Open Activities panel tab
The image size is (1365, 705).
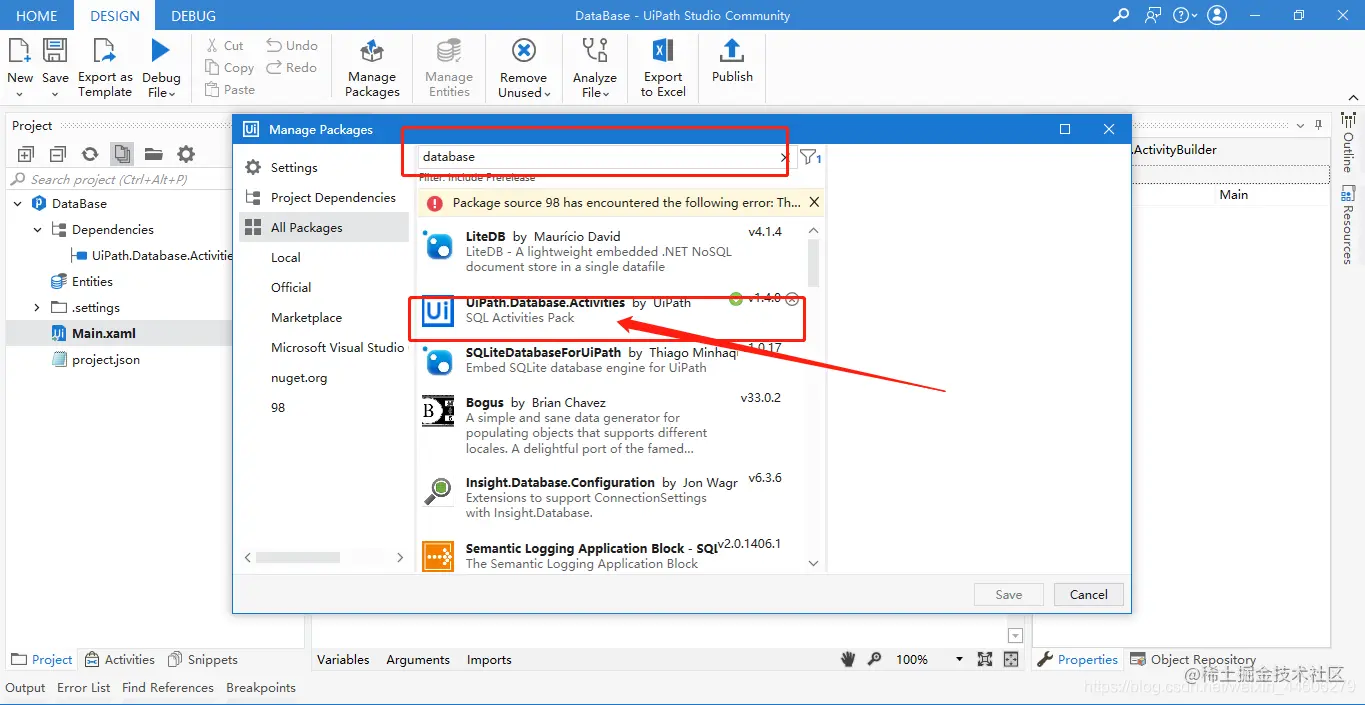(x=120, y=659)
